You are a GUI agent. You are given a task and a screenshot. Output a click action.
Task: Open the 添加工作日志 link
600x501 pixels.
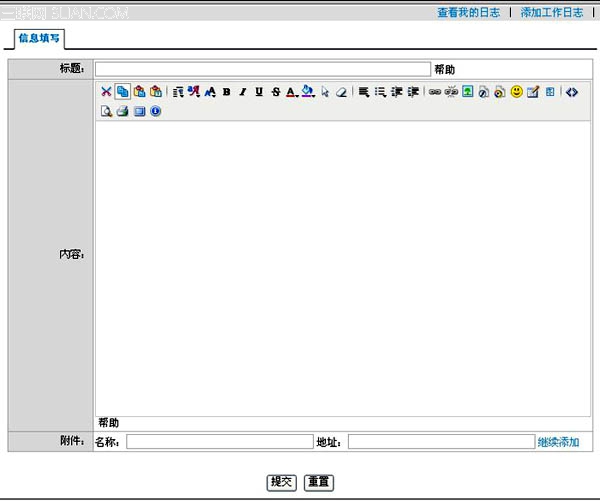[552, 13]
